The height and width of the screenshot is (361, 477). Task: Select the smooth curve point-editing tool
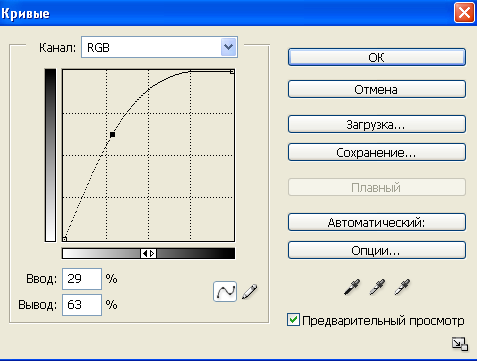(x=225, y=291)
